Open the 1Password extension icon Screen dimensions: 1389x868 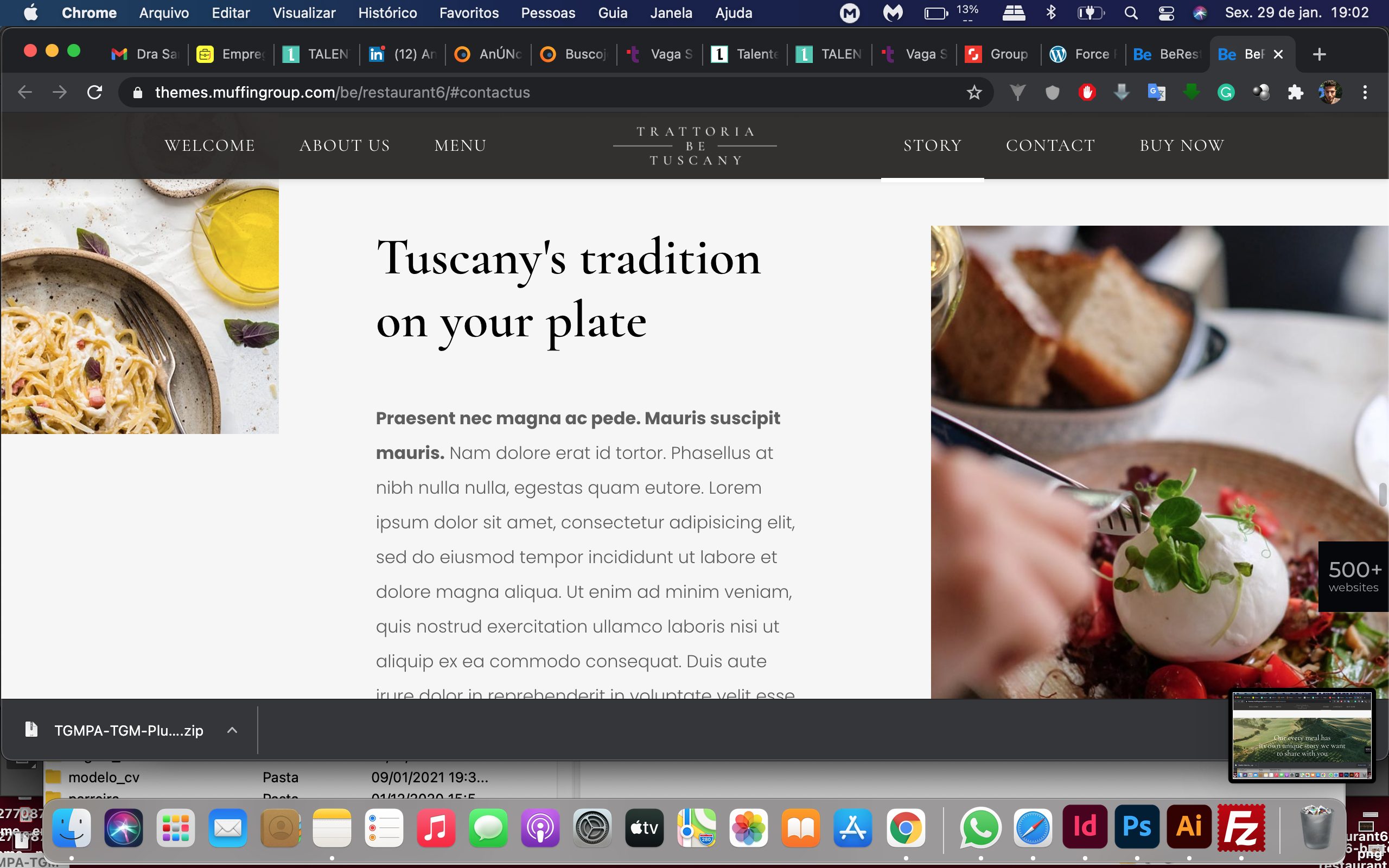pos(1051,92)
